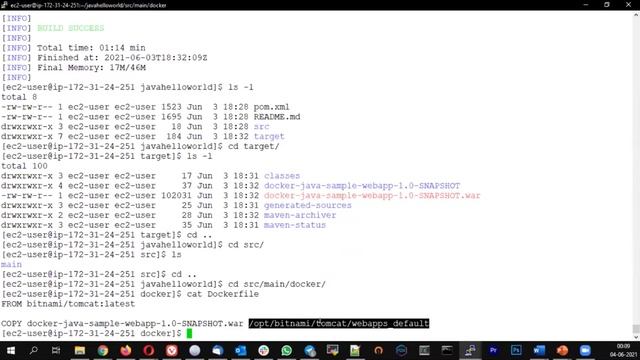Open taskbar Search magnifier

pyautogui.click(x=34, y=350)
